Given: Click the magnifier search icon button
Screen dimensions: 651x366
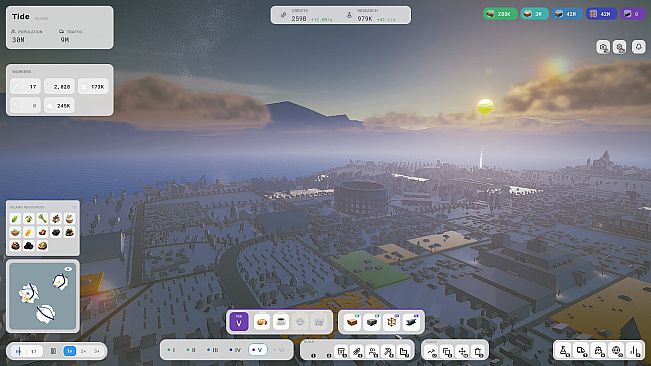Looking at the screenshot, I should click(620, 47).
